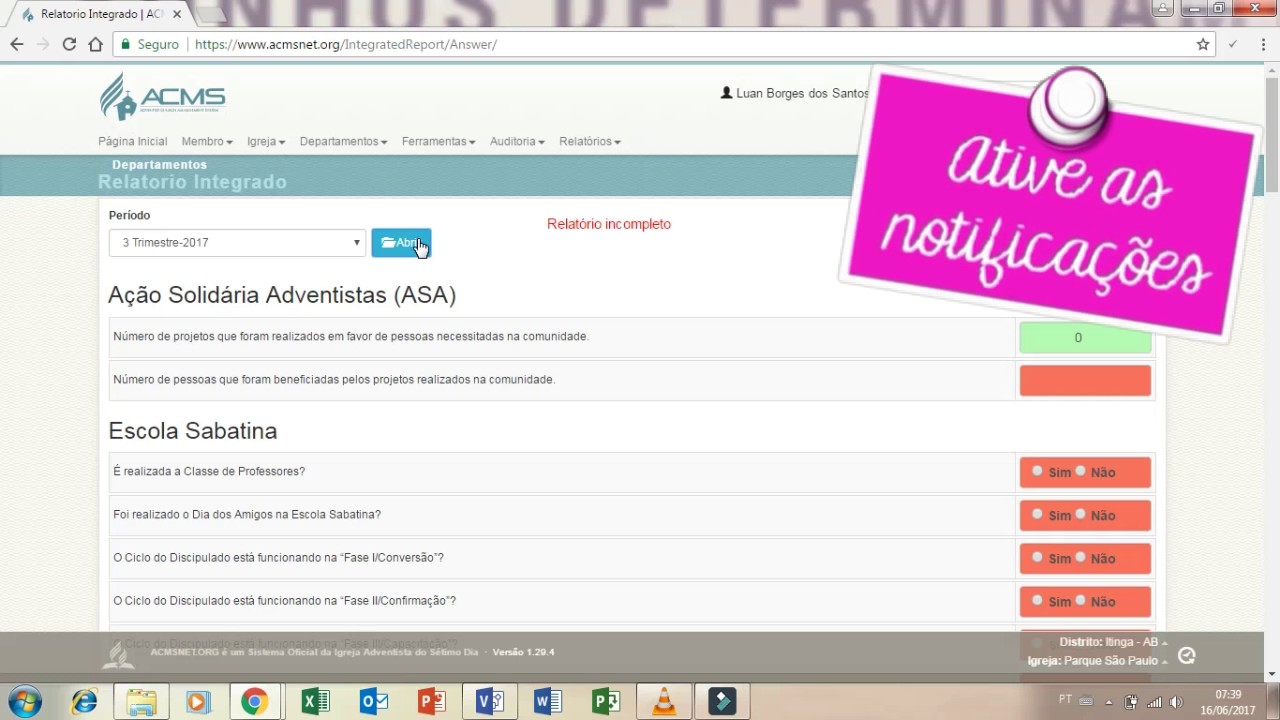Click 'Ação Solidária Adventistas (ASA)' heading

click(x=282, y=295)
